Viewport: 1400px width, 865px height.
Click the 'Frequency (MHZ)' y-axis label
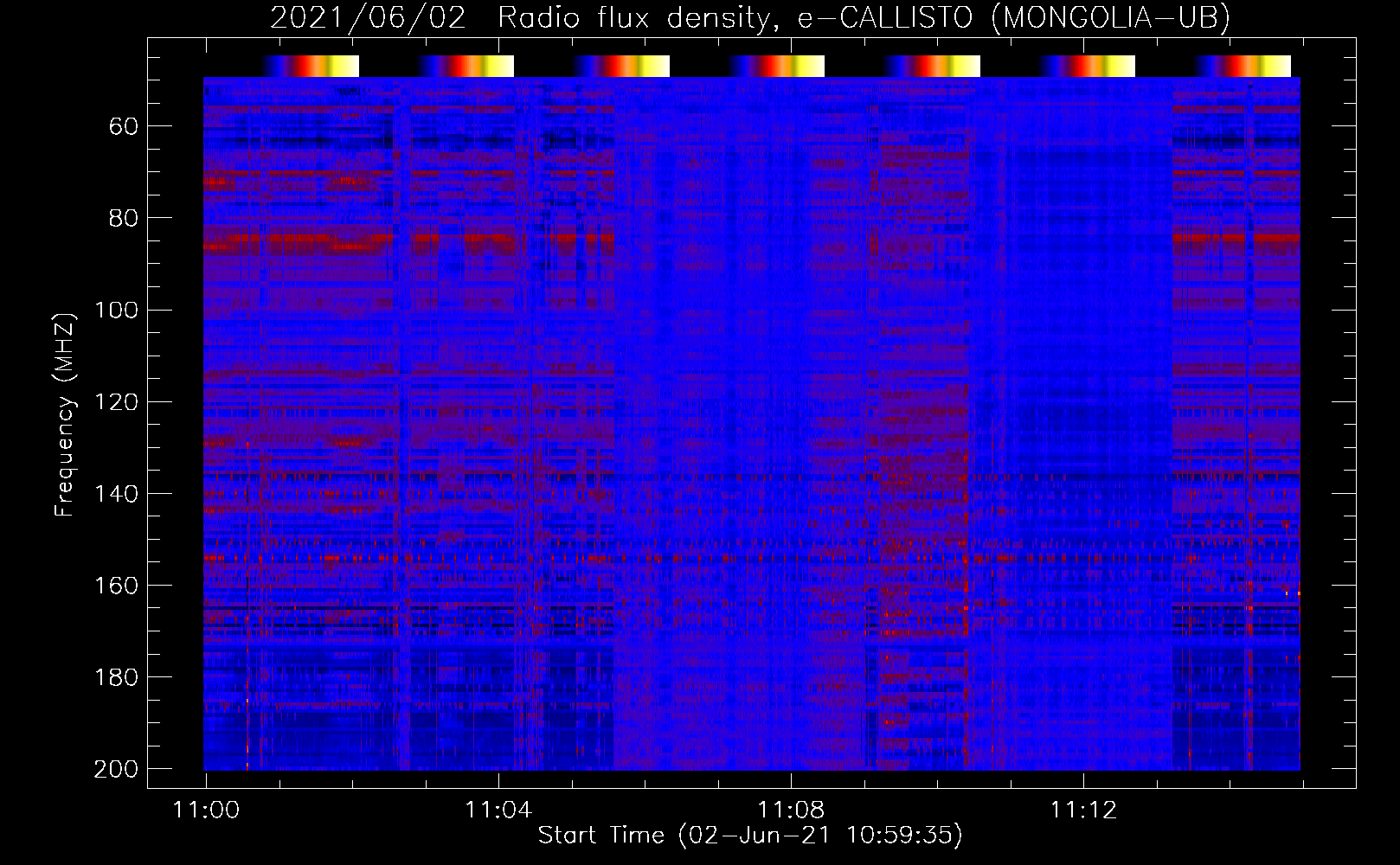[x=65, y=414]
